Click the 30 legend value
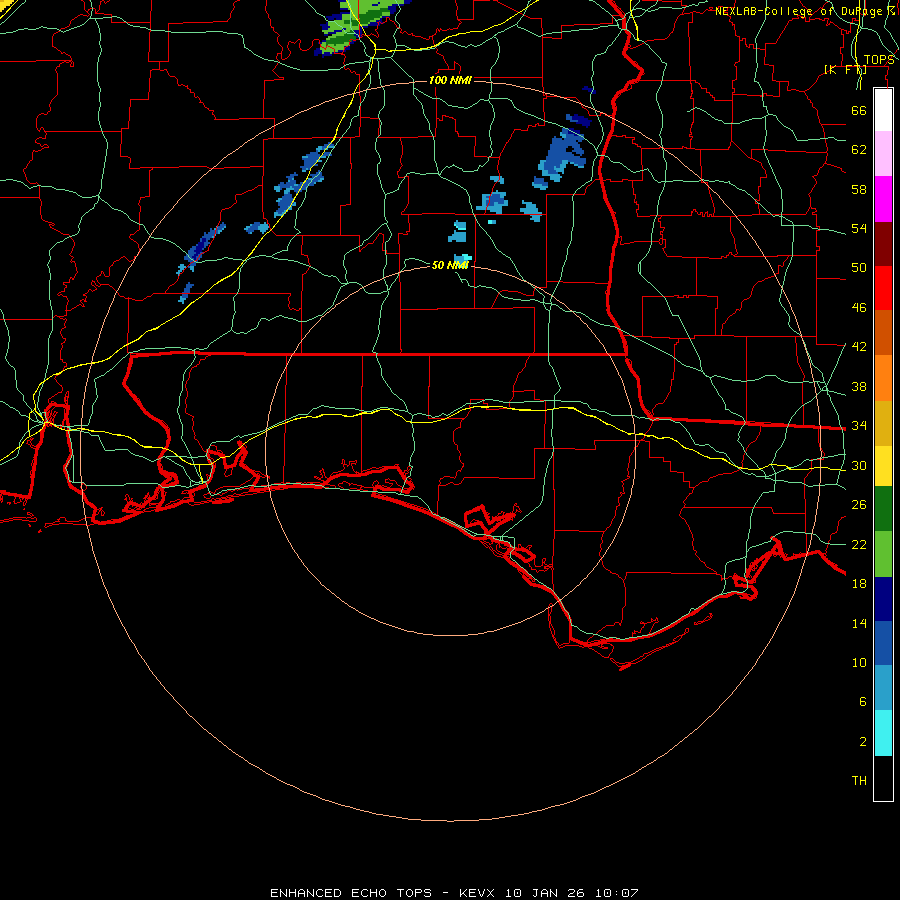This screenshot has height=900, width=900. (x=859, y=465)
